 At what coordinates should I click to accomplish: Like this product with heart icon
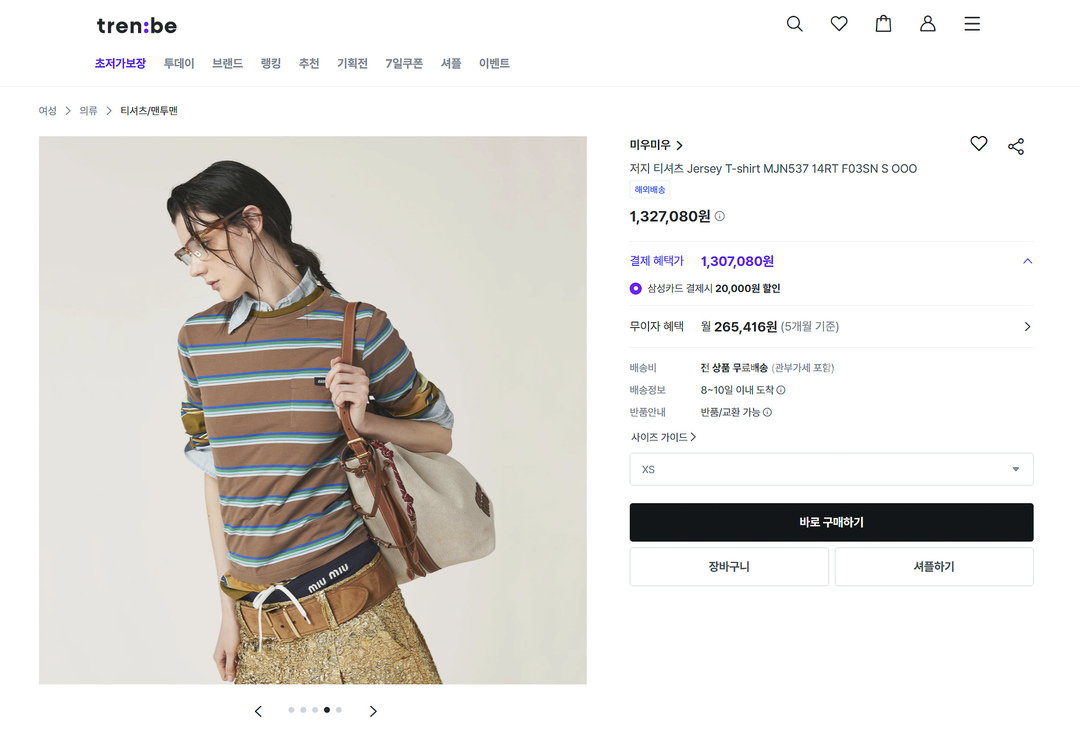tap(979, 143)
